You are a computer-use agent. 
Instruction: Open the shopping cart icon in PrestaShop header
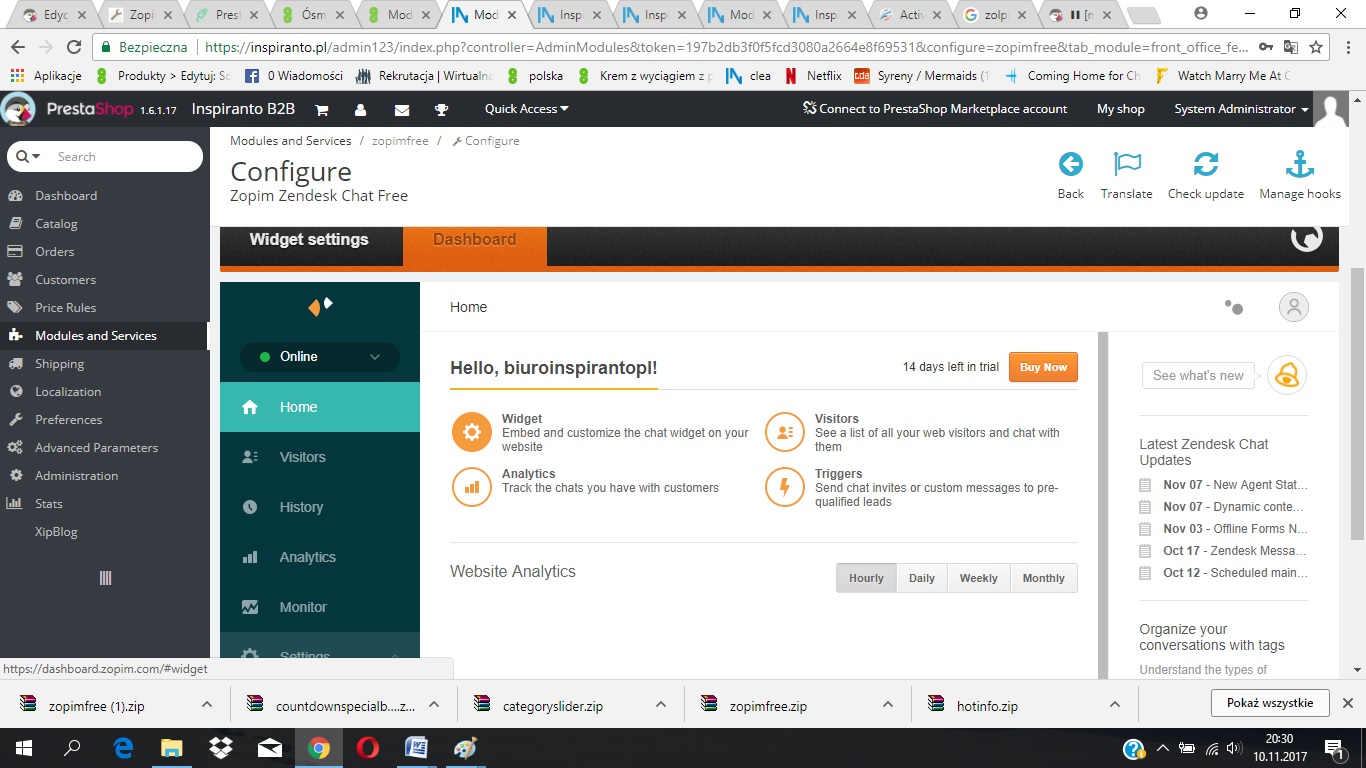[x=322, y=109]
